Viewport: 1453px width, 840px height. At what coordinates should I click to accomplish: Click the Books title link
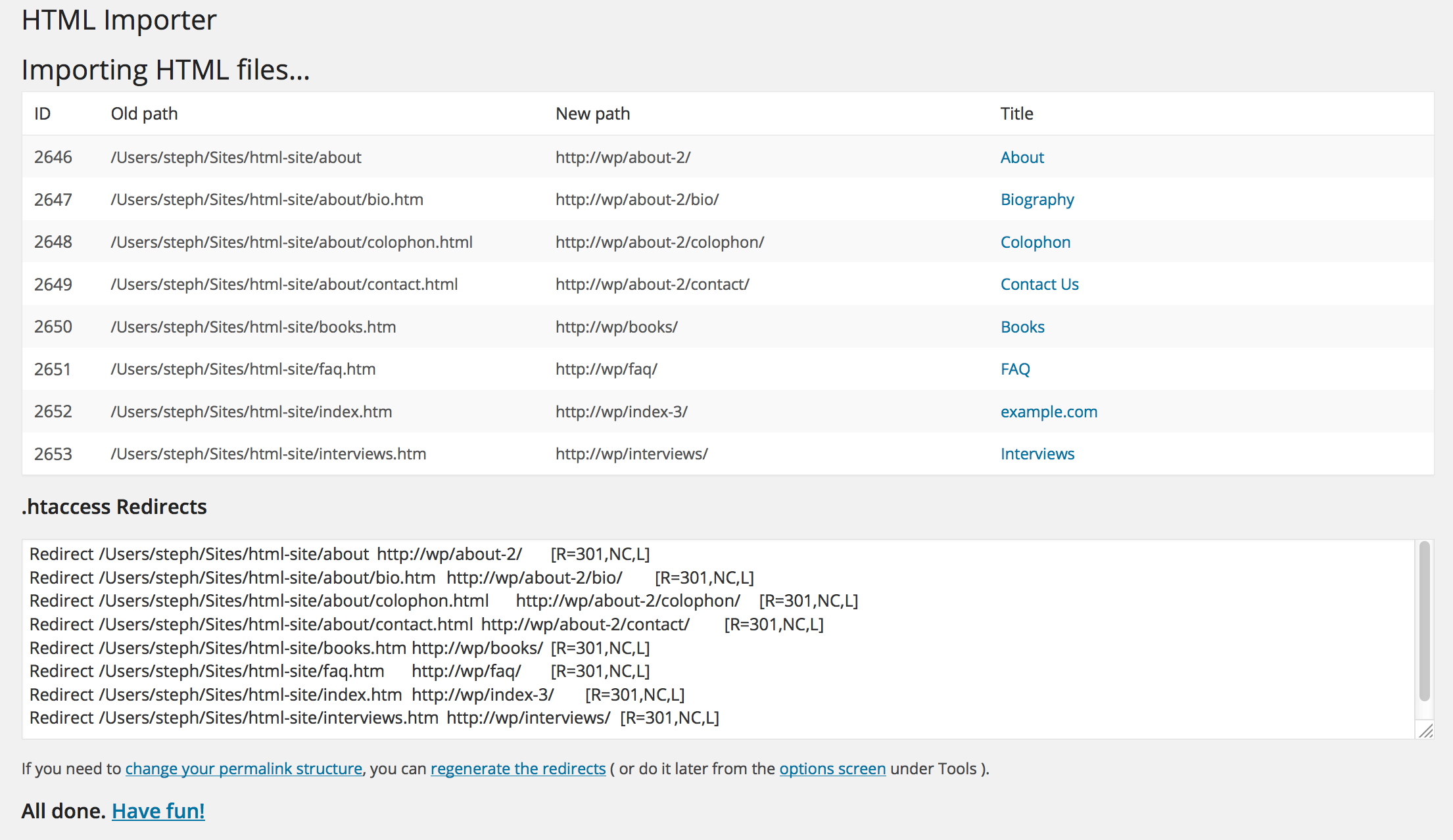[x=1021, y=326]
